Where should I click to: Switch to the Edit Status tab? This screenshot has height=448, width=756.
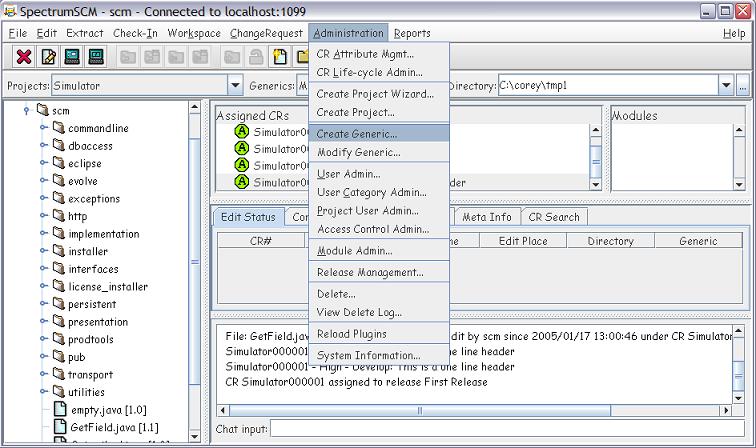[x=248, y=217]
